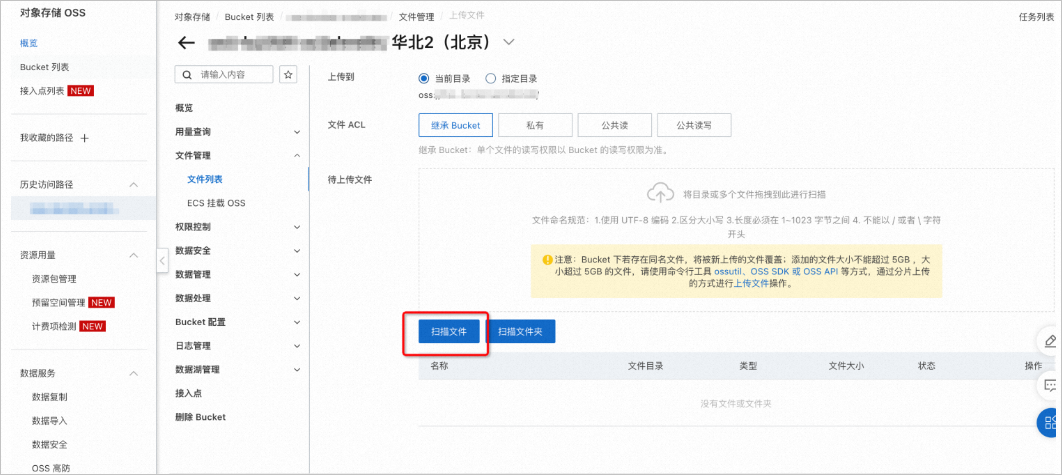
Task: Click 状态 column header
Action: [x=927, y=366]
